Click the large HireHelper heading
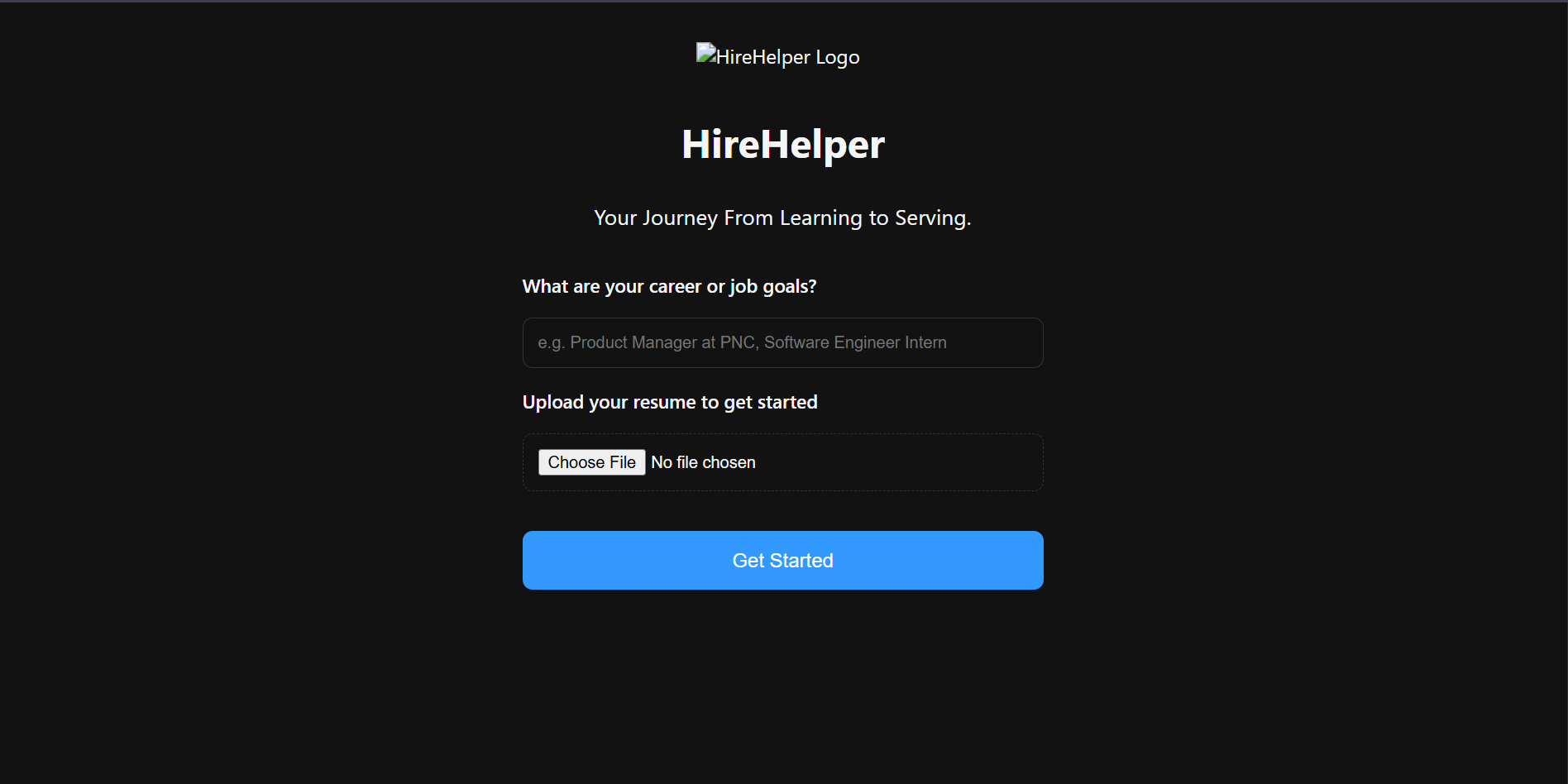 (783, 145)
